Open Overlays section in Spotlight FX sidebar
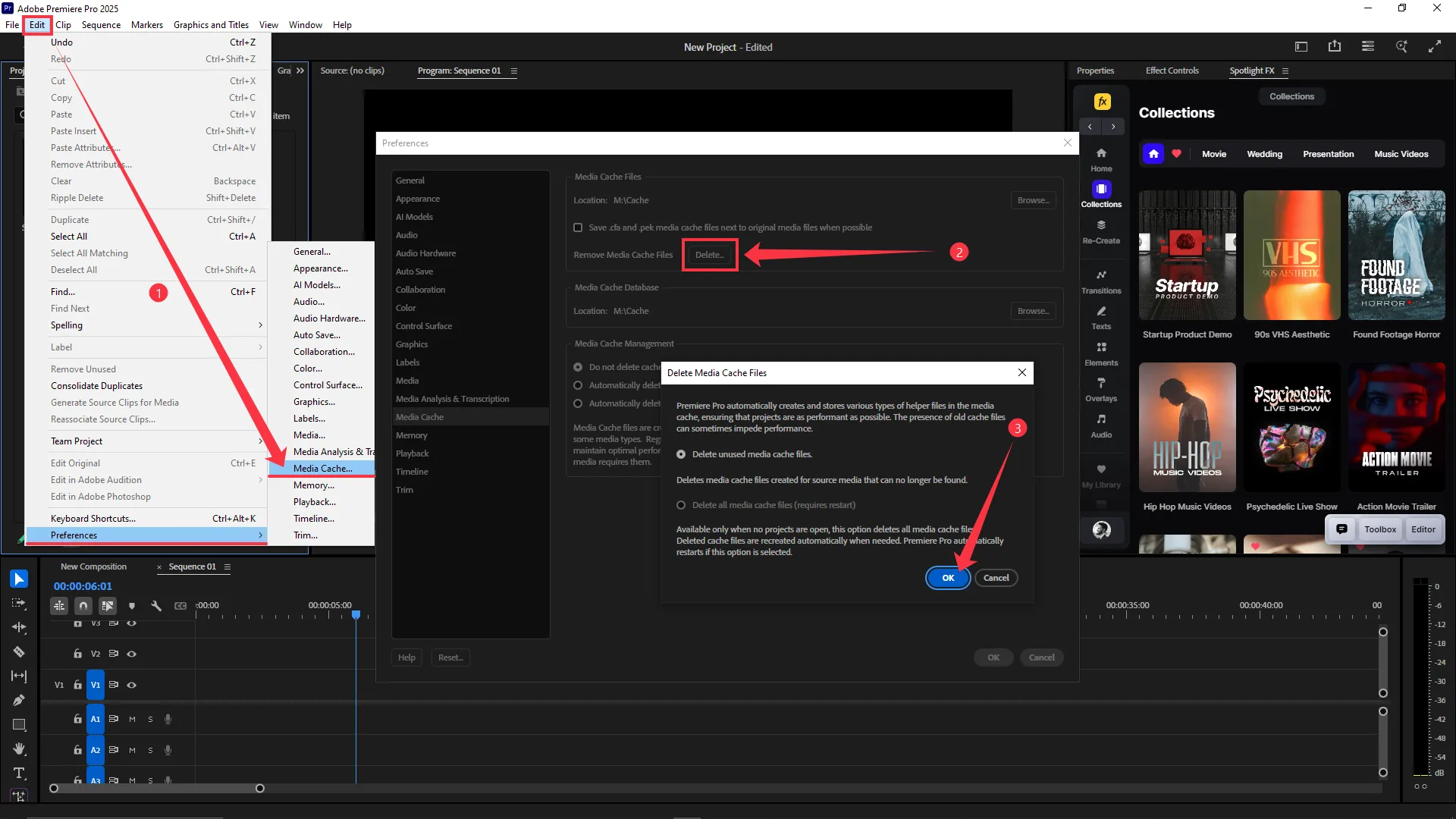Image resolution: width=1456 pixels, height=819 pixels. click(x=1101, y=389)
